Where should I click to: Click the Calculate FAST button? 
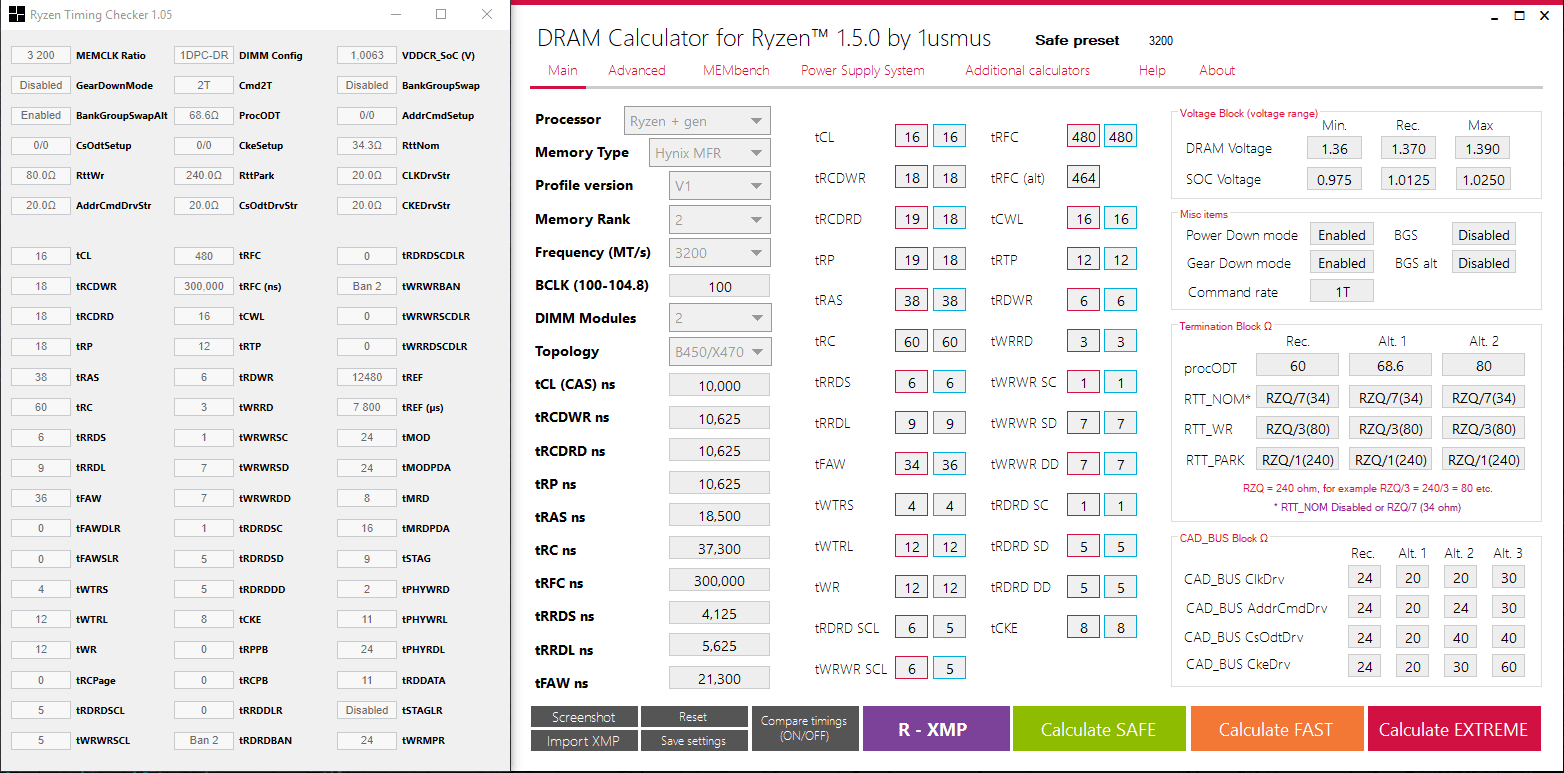tap(1276, 729)
